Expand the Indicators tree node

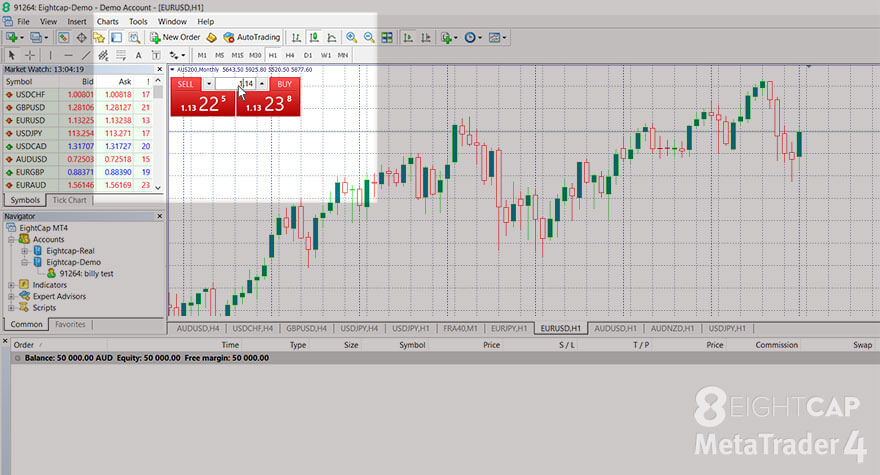(11, 285)
